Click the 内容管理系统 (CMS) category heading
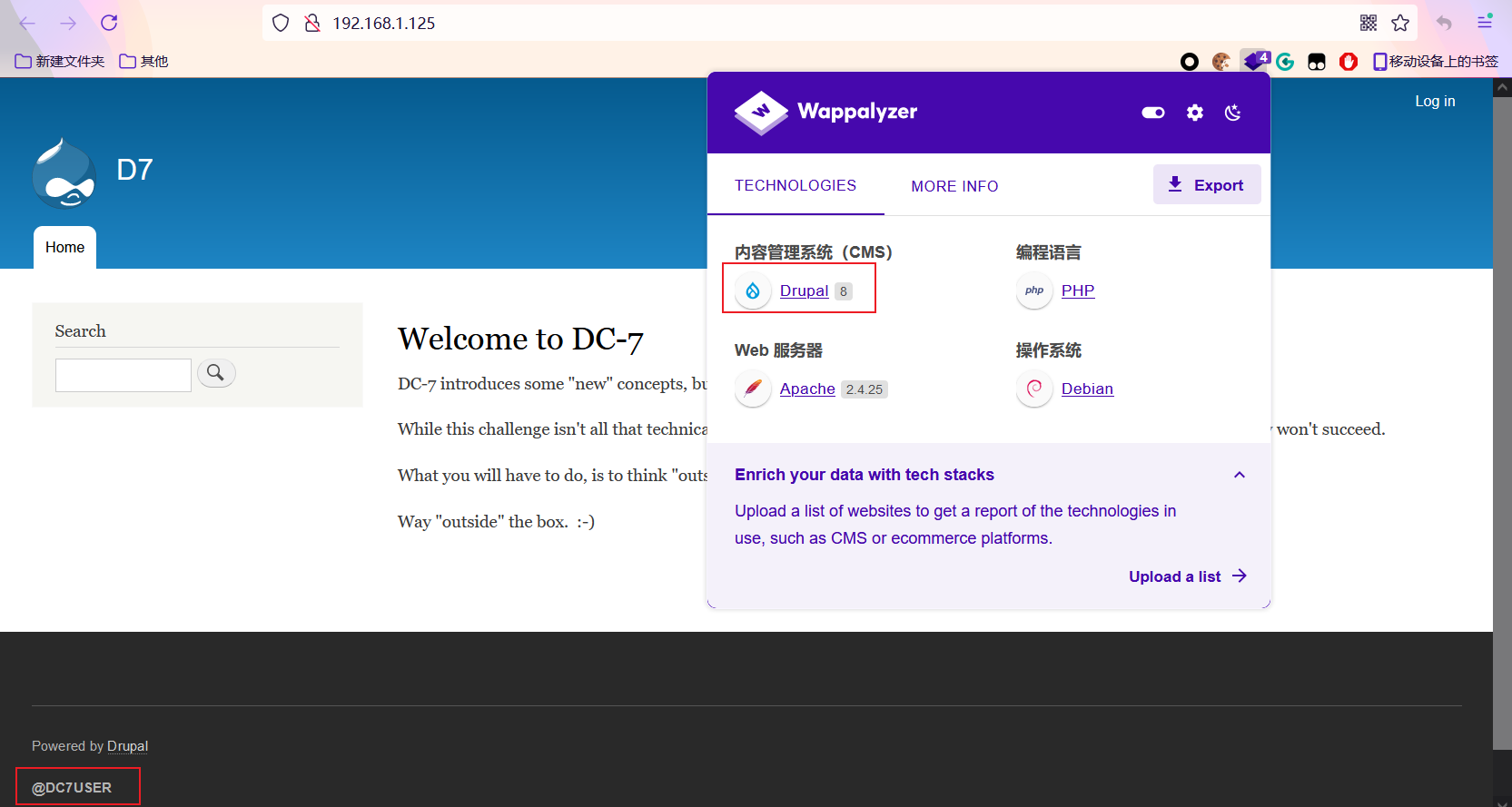This screenshot has width=1512, height=807. tap(814, 252)
